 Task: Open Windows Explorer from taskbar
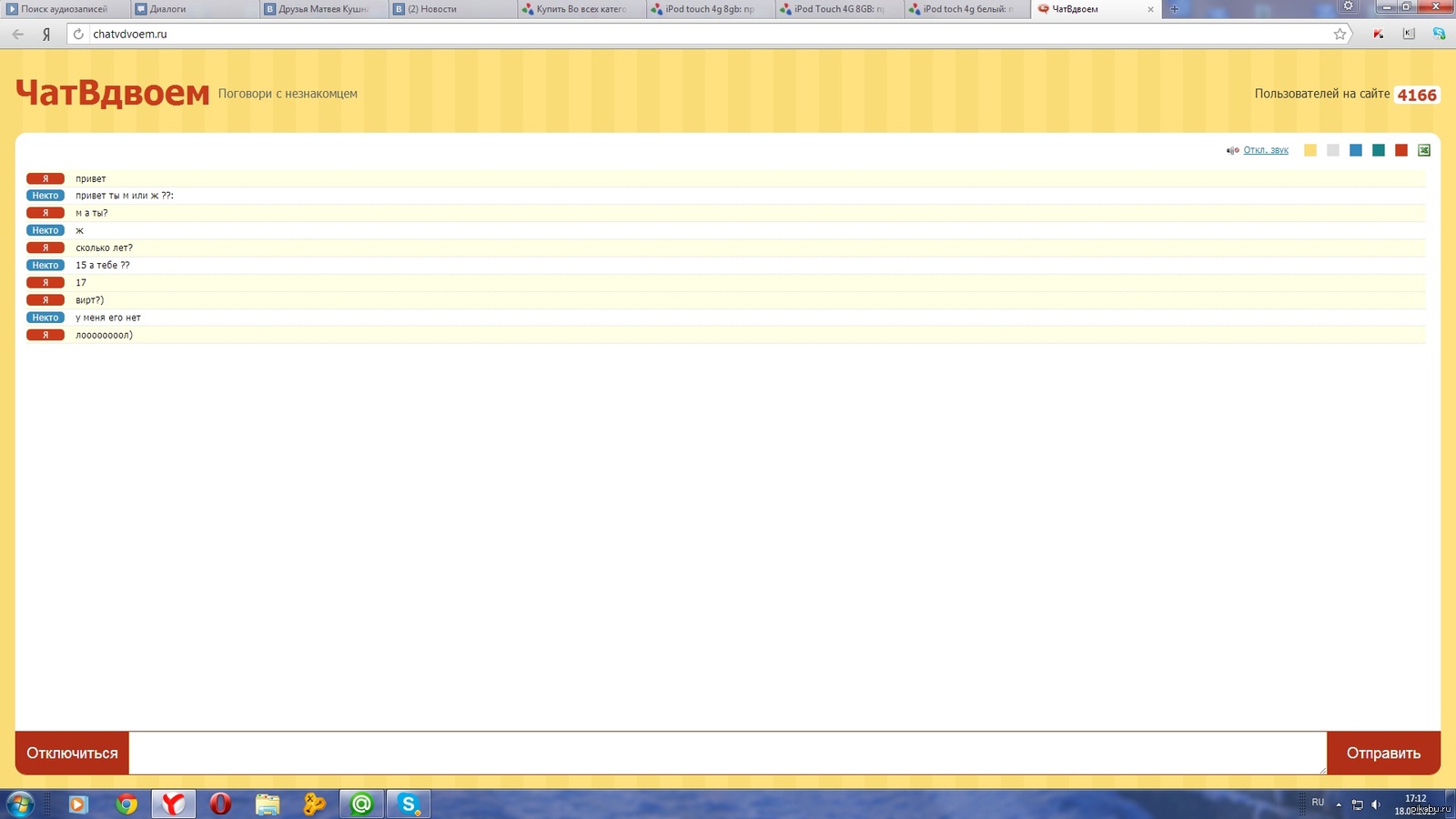click(268, 804)
